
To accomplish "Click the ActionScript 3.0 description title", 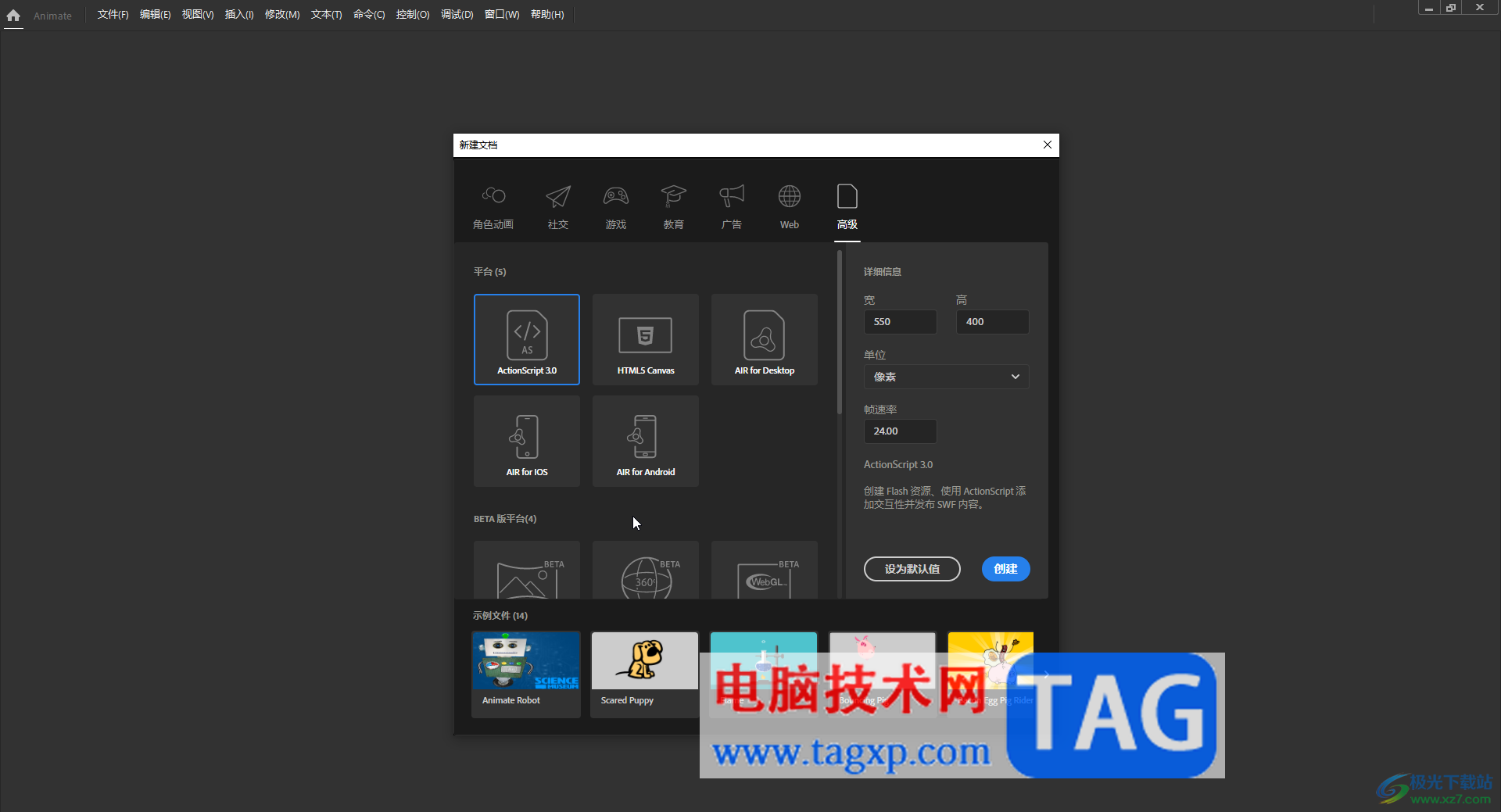I will 898,464.
